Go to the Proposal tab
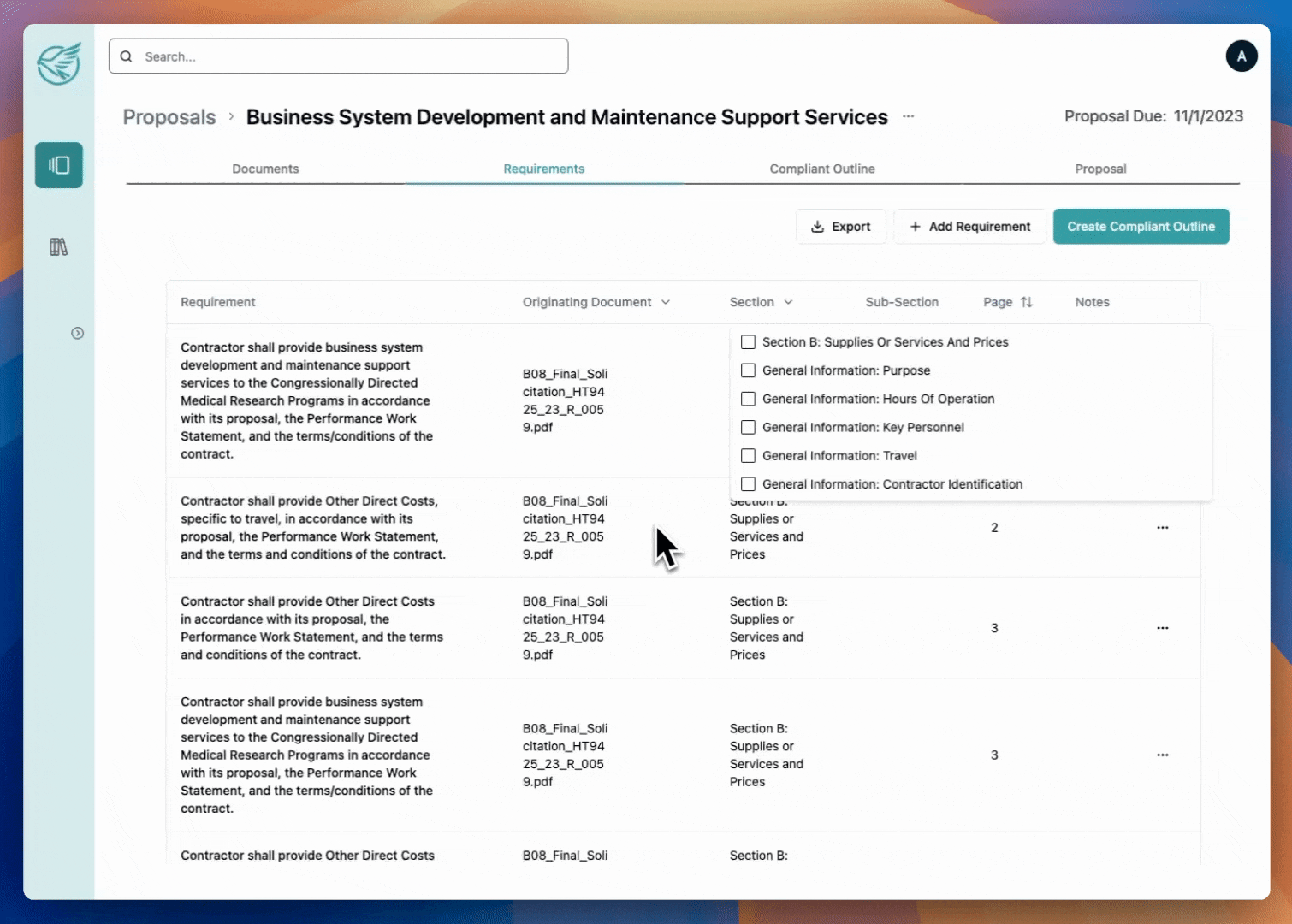Viewport: 1292px width, 924px height. (1100, 169)
